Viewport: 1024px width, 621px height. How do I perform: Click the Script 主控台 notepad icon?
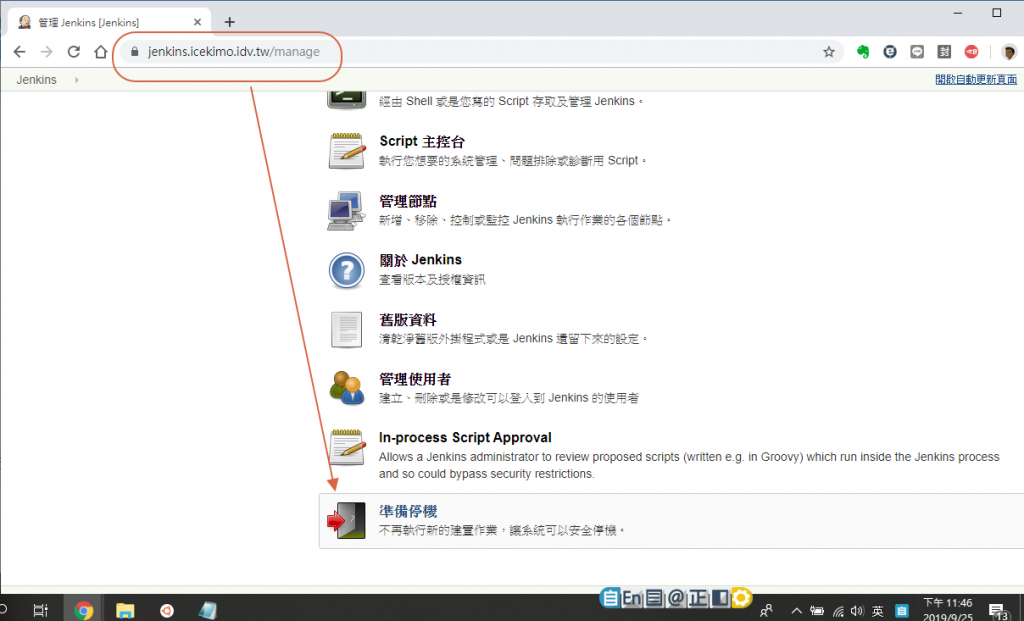pos(347,151)
